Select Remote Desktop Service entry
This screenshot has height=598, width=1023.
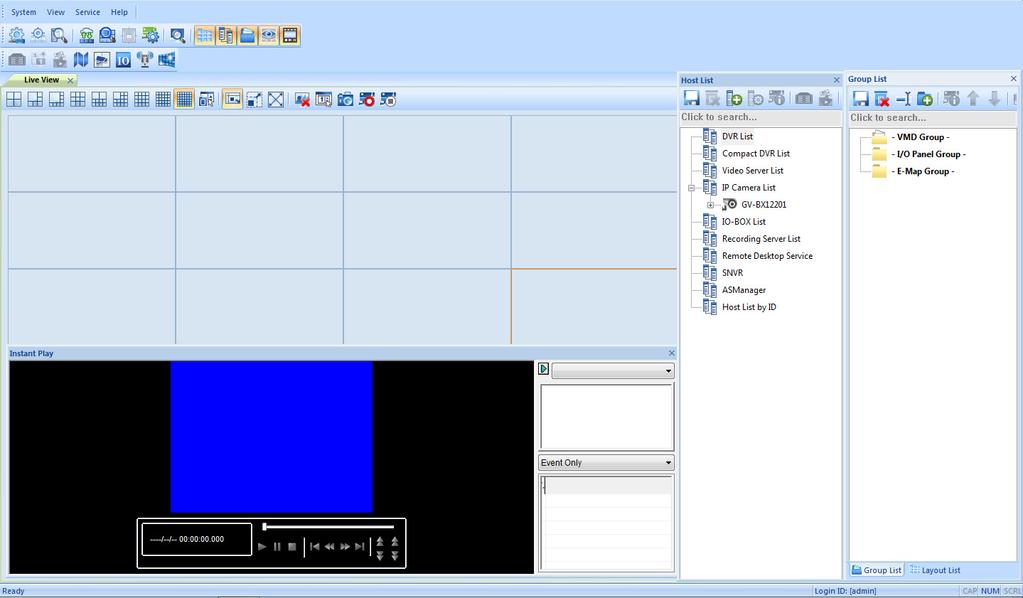(767, 256)
